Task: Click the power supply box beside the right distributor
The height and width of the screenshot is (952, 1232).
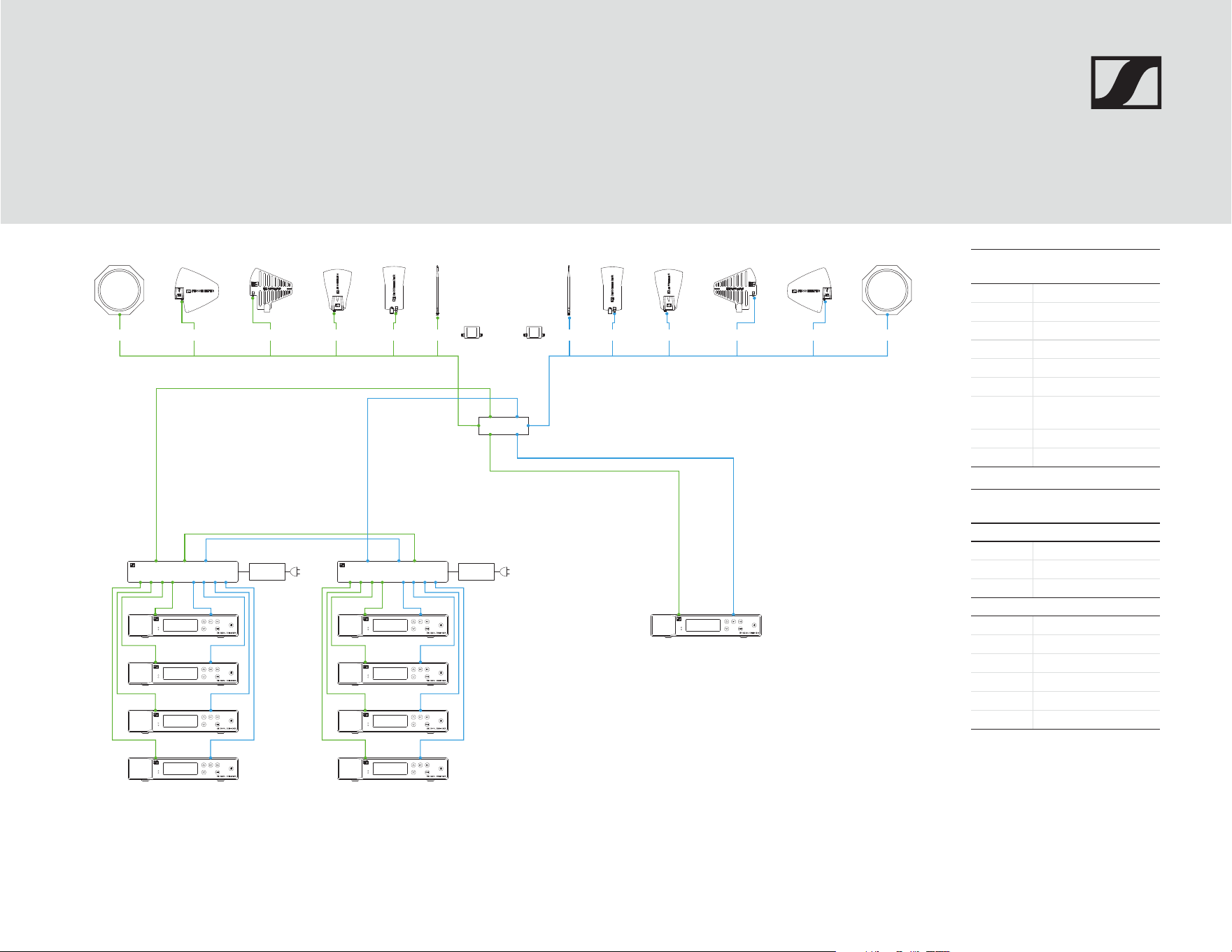Action: point(476,571)
